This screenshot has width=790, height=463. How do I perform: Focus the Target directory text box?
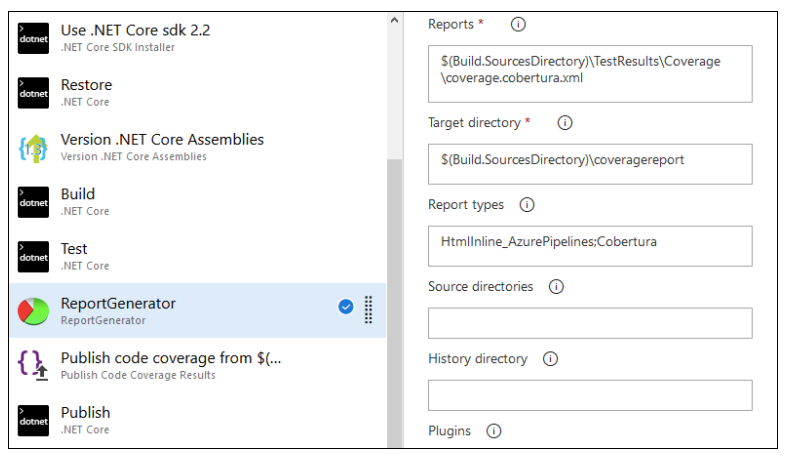[590, 164]
